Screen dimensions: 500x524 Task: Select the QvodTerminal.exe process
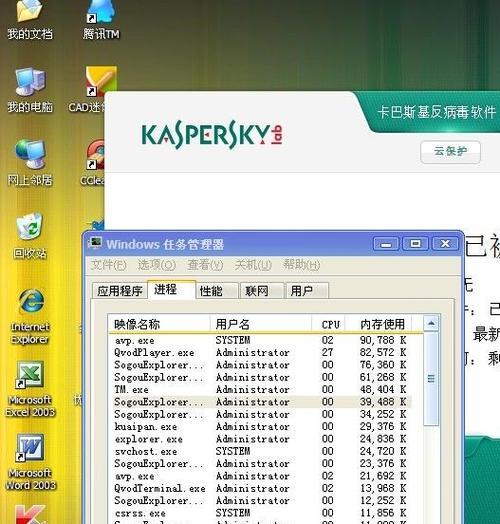(261, 489)
